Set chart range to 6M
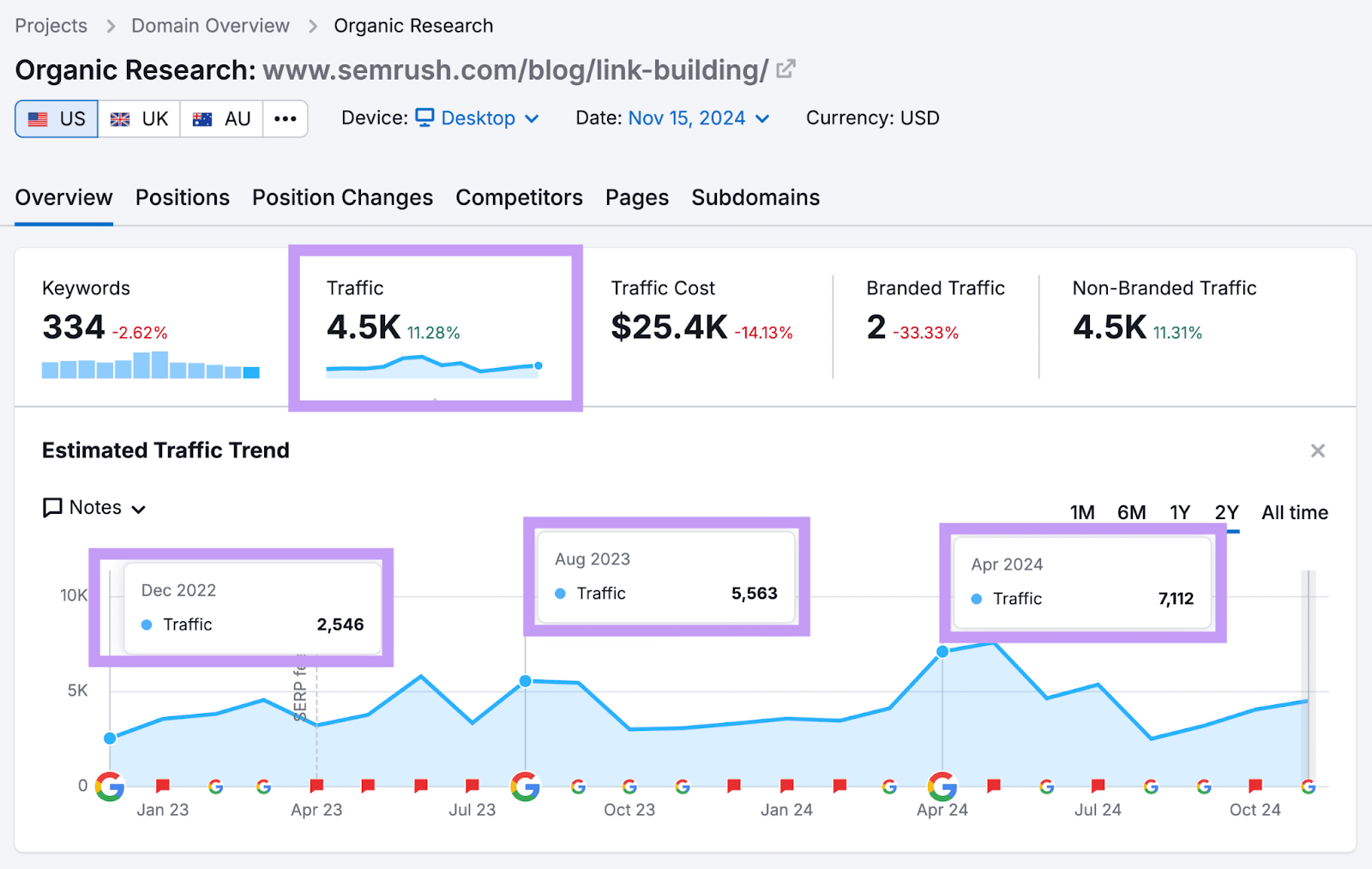This screenshot has width=1372, height=869. pos(1131,512)
